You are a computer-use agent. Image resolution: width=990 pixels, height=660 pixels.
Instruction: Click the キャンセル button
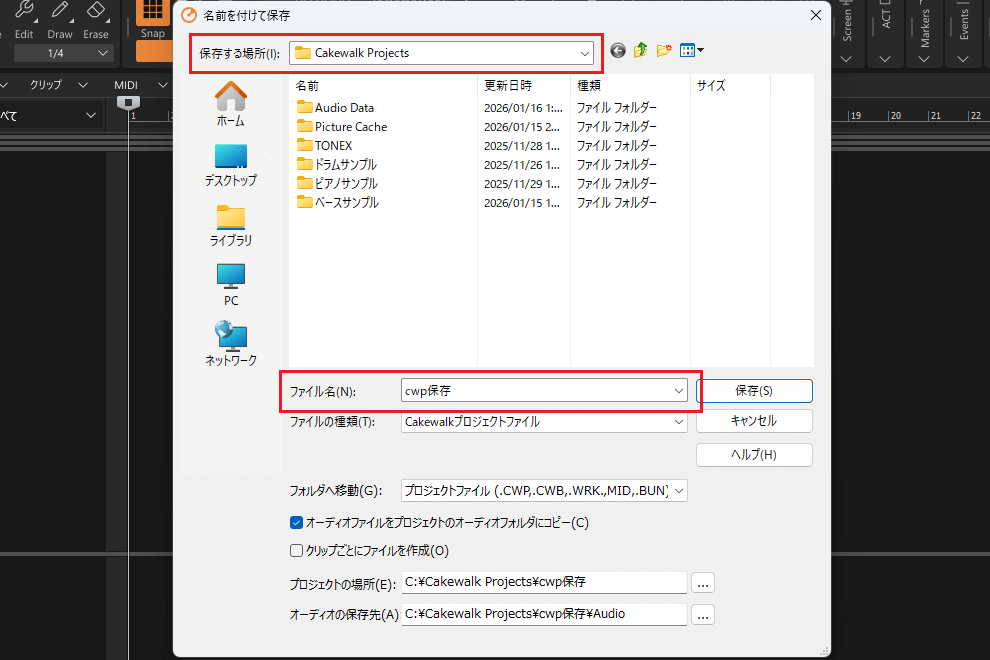pos(754,421)
